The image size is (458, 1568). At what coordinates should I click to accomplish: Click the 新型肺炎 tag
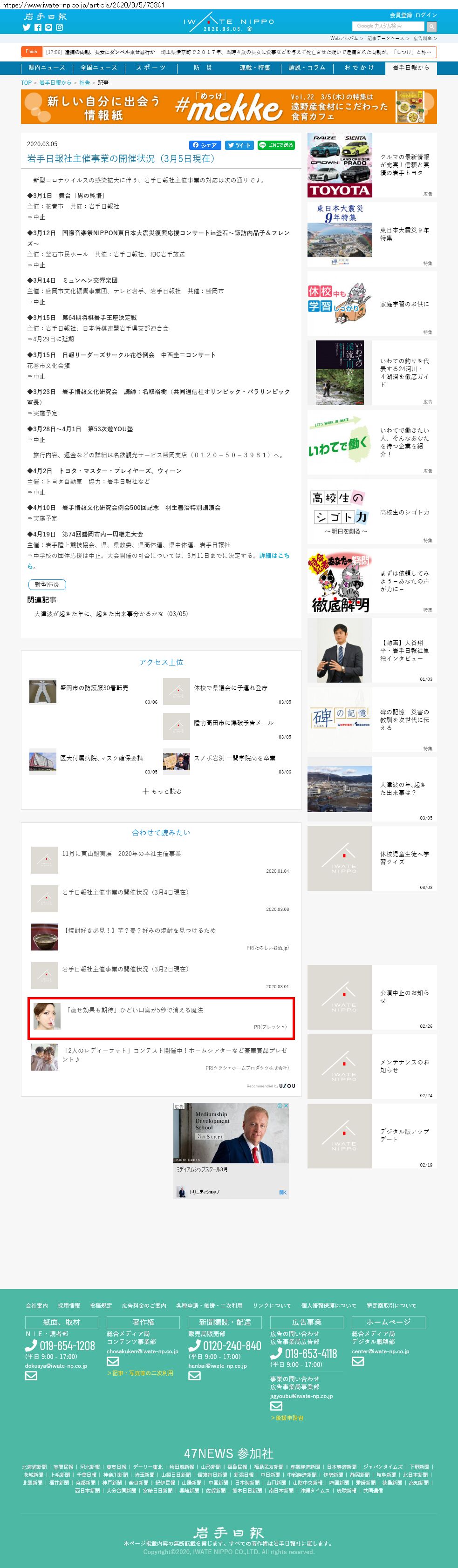pyautogui.click(x=47, y=584)
